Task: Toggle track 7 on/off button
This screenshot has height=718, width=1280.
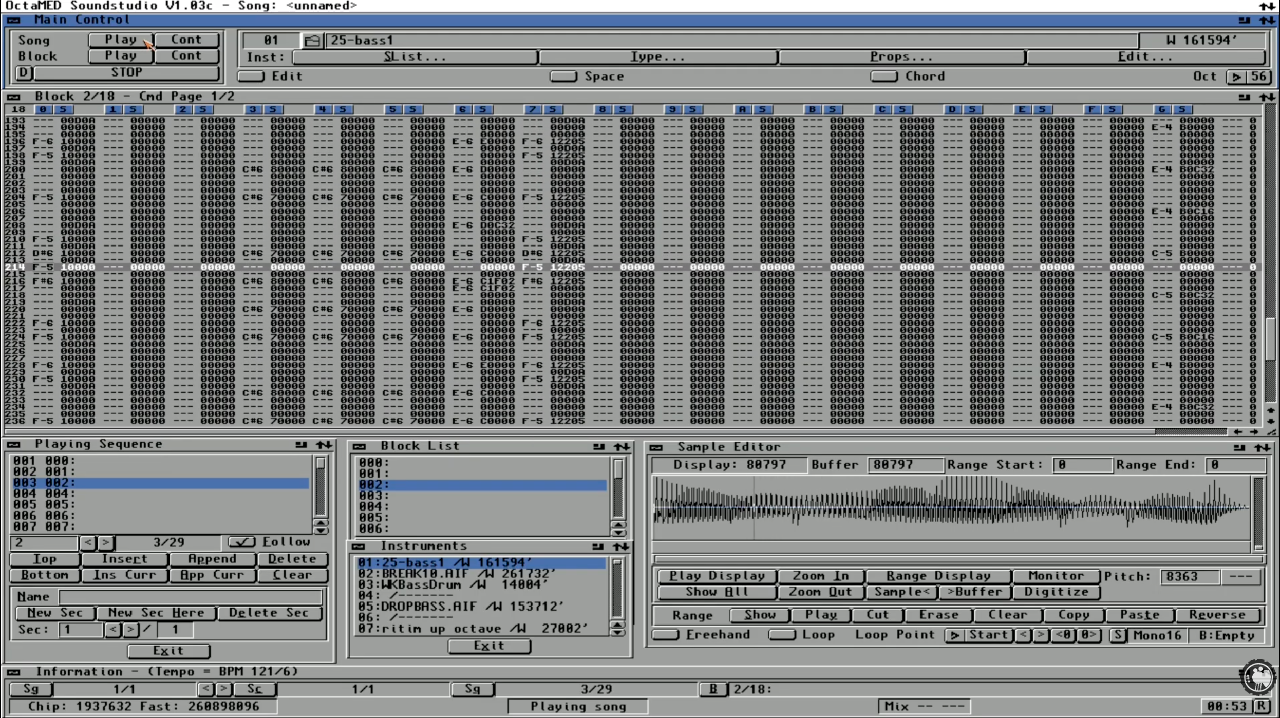Action: (533, 109)
